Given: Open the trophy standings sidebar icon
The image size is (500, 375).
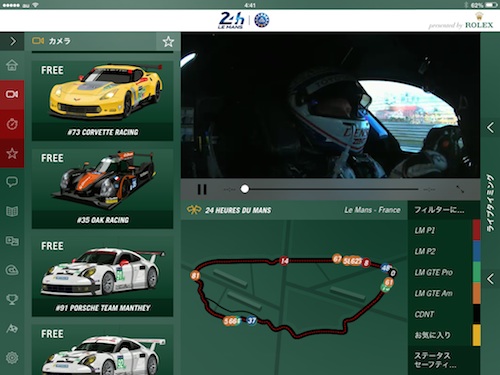Looking at the screenshot, I should tap(12, 299).
